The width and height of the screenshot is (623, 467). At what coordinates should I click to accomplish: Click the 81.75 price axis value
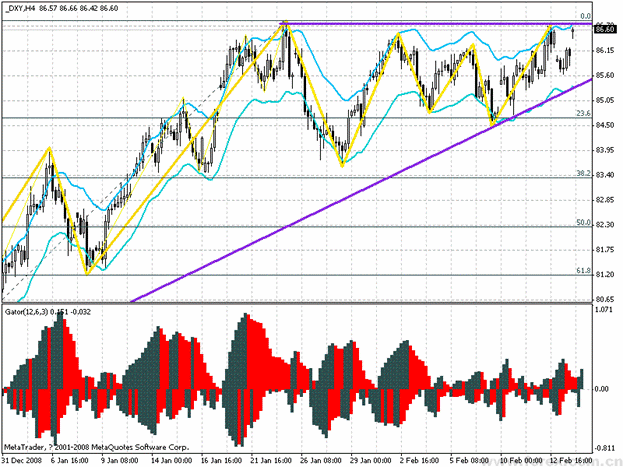pyautogui.click(x=605, y=250)
